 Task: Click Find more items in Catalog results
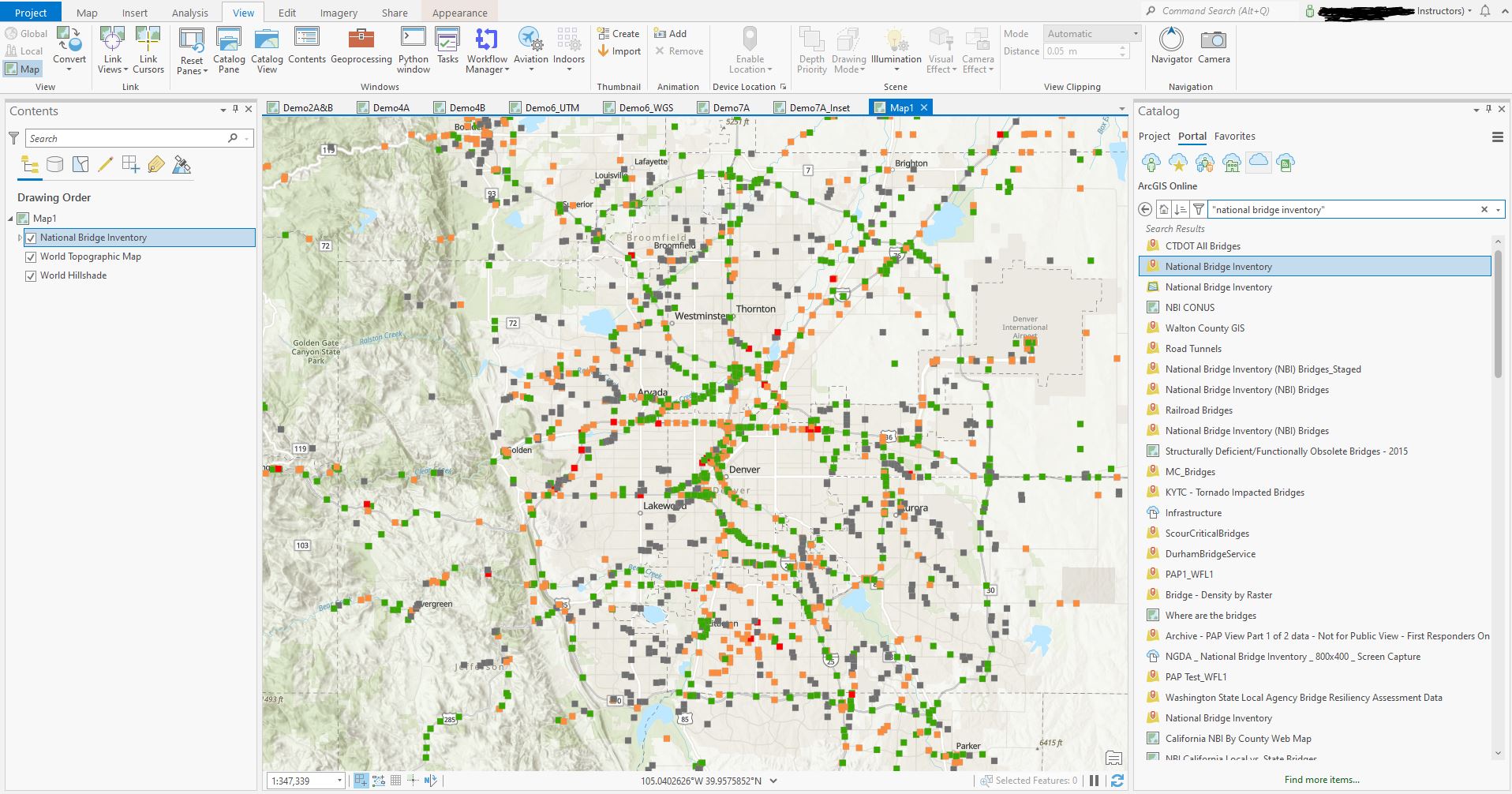click(x=1321, y=779)
